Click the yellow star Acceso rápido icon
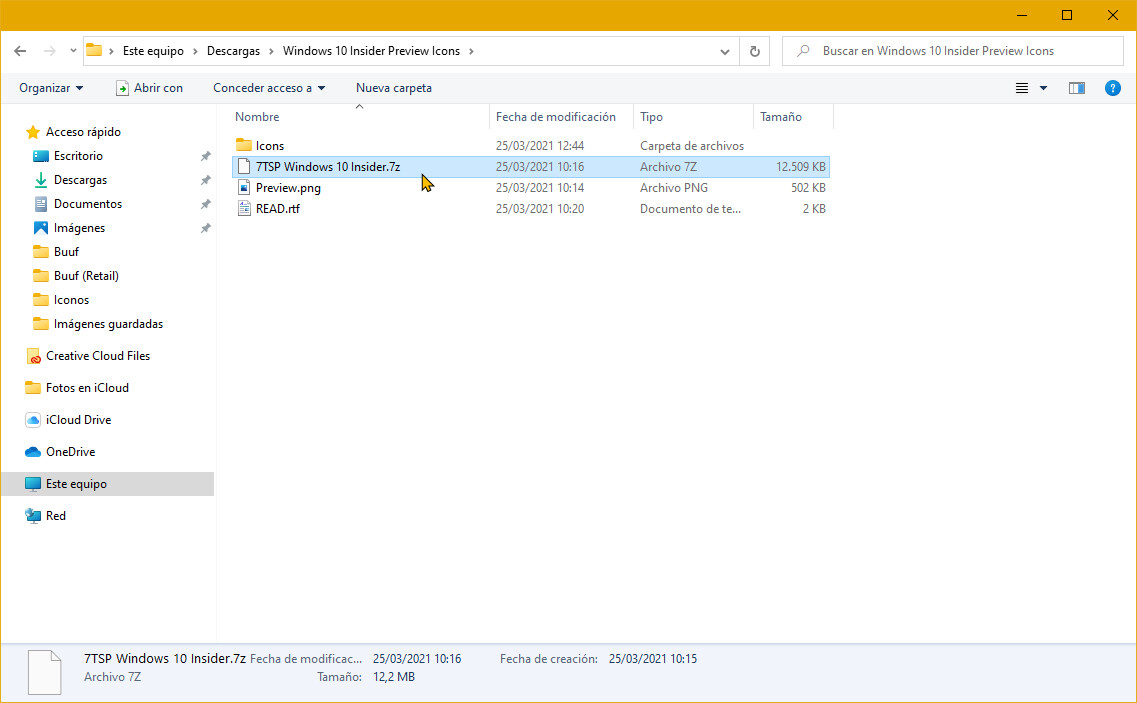Viewport: 1137px width, 703px height. pos(33,132)
